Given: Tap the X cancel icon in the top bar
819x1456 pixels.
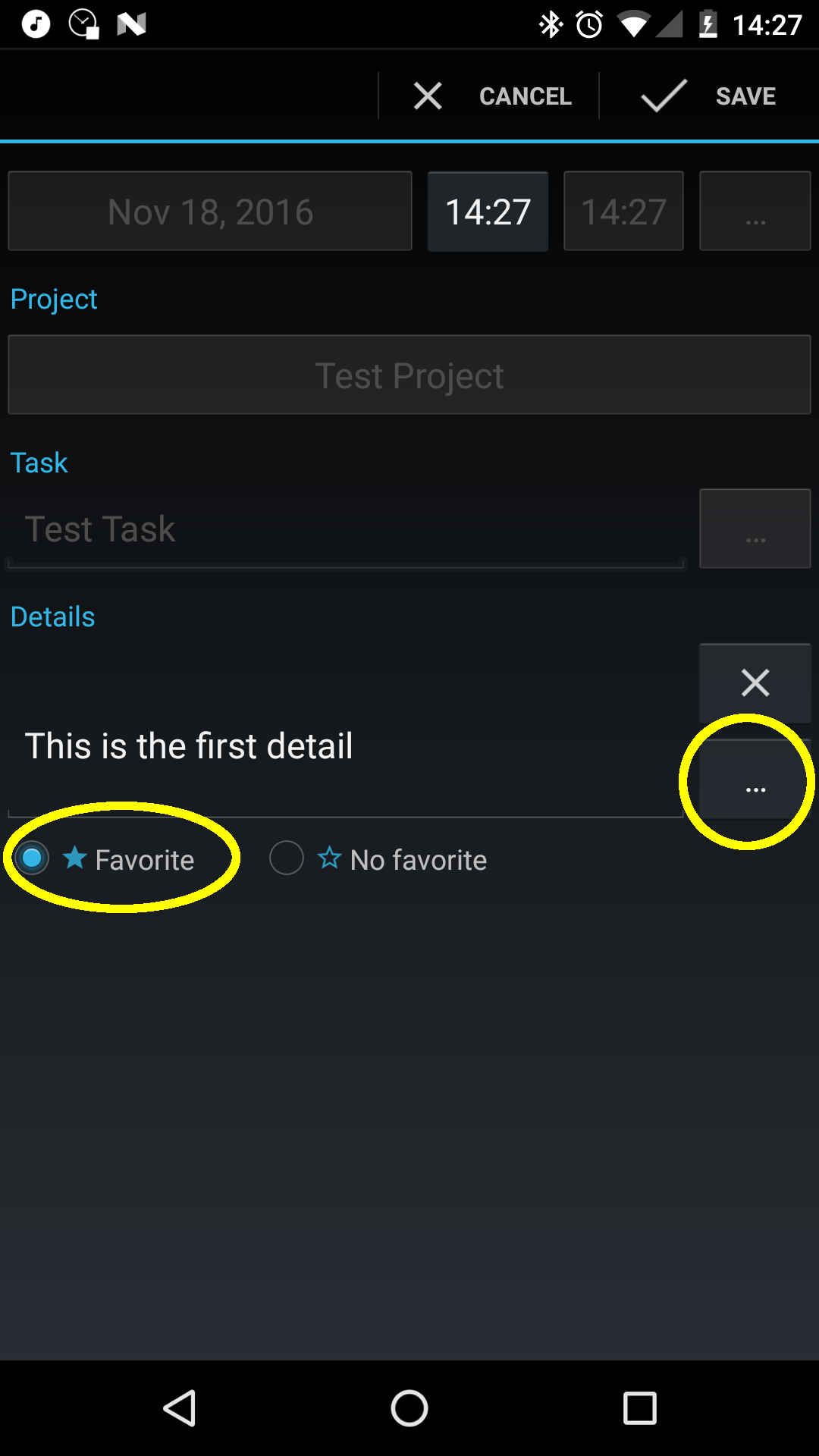Looking at the screenshot, I should pos(428,96).
